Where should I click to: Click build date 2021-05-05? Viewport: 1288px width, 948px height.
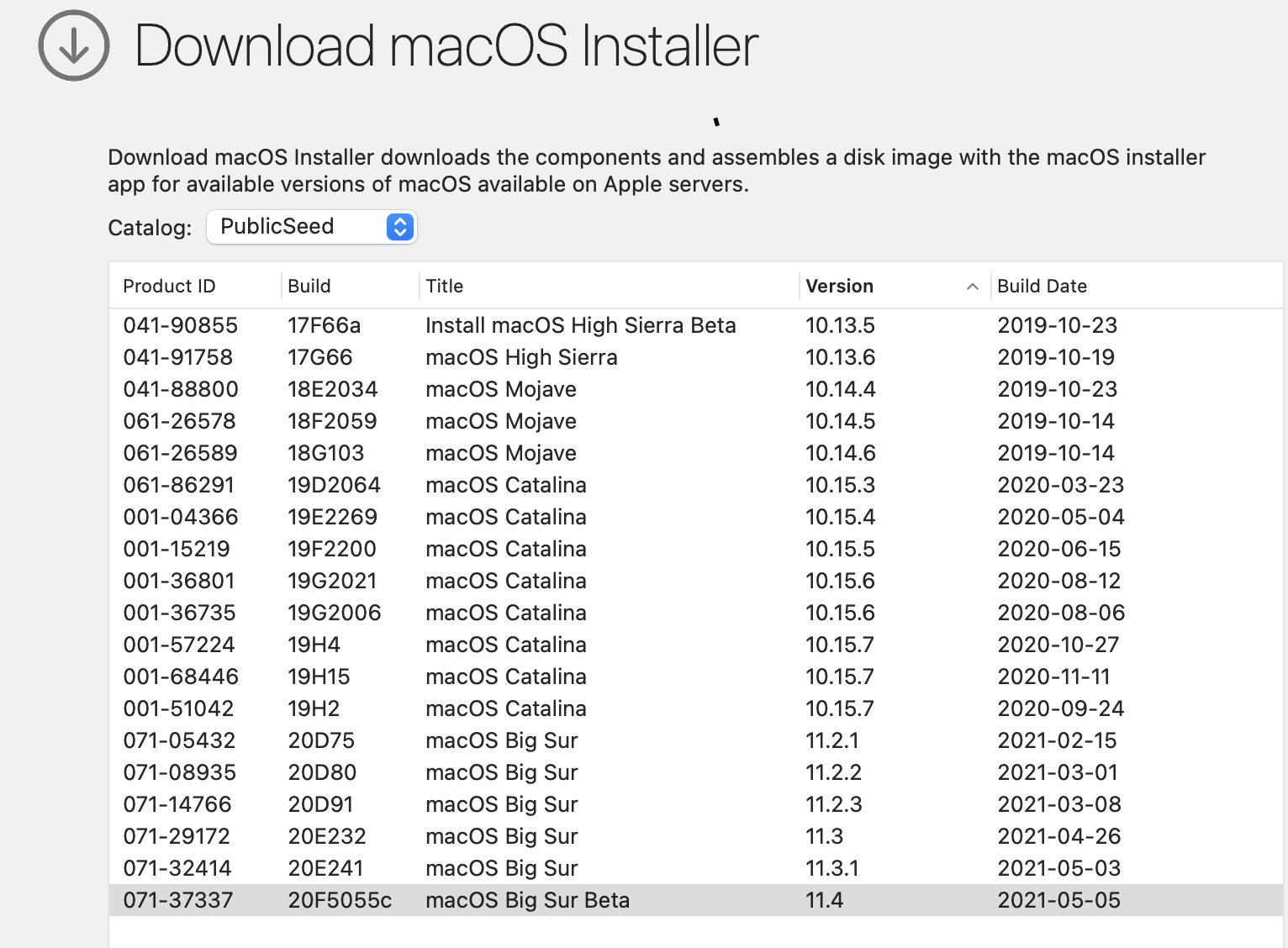(1059, 900)
